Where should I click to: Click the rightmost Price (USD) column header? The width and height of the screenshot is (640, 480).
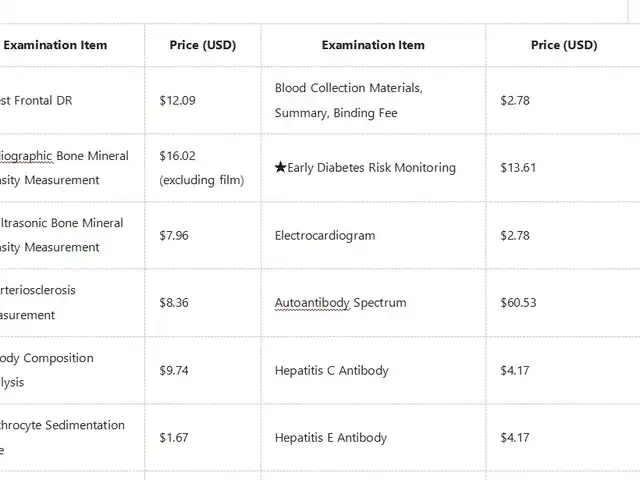563,45
